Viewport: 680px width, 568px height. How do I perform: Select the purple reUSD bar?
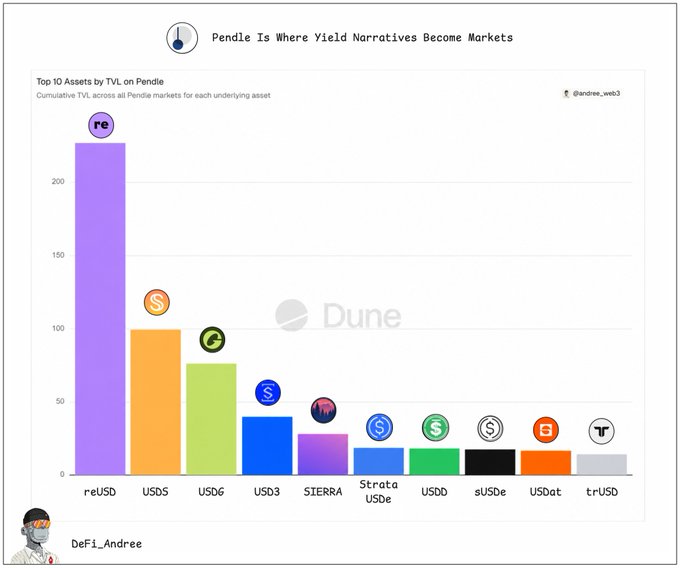(x=100, y=309)
